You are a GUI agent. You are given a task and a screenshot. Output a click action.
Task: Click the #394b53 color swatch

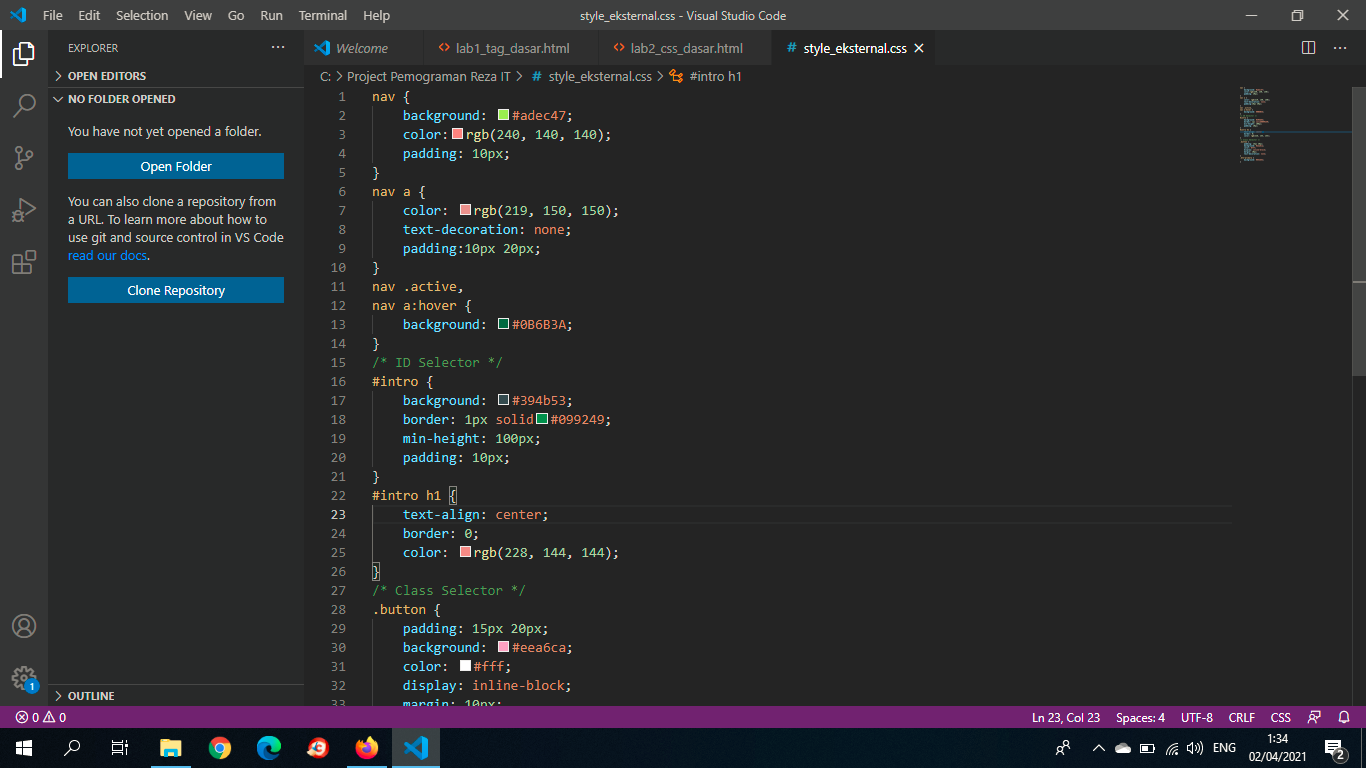coord(504,400)
